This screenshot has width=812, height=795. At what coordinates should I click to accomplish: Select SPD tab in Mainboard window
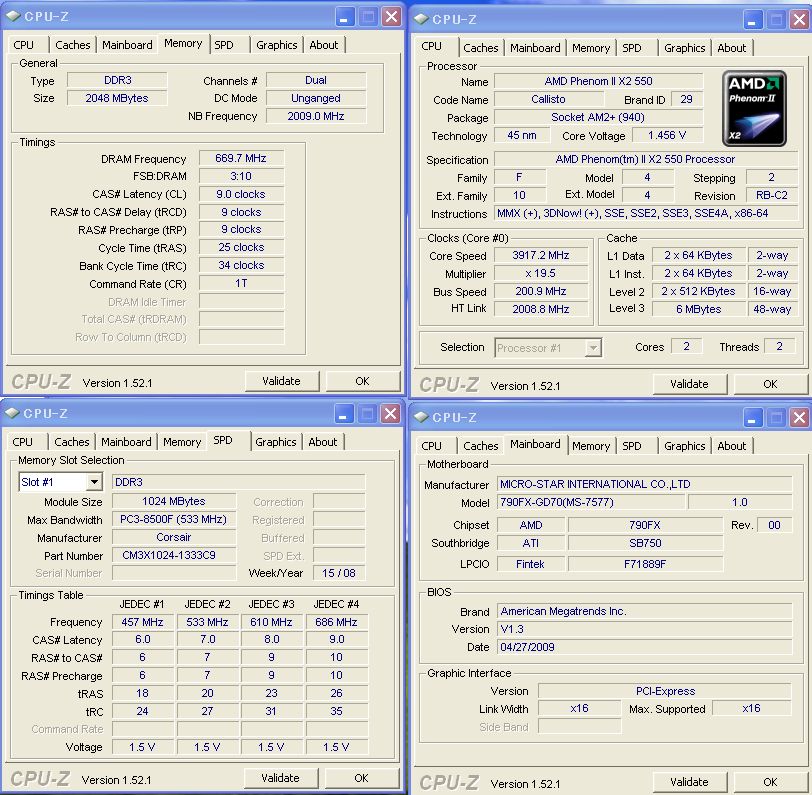(x=632, y=446)
